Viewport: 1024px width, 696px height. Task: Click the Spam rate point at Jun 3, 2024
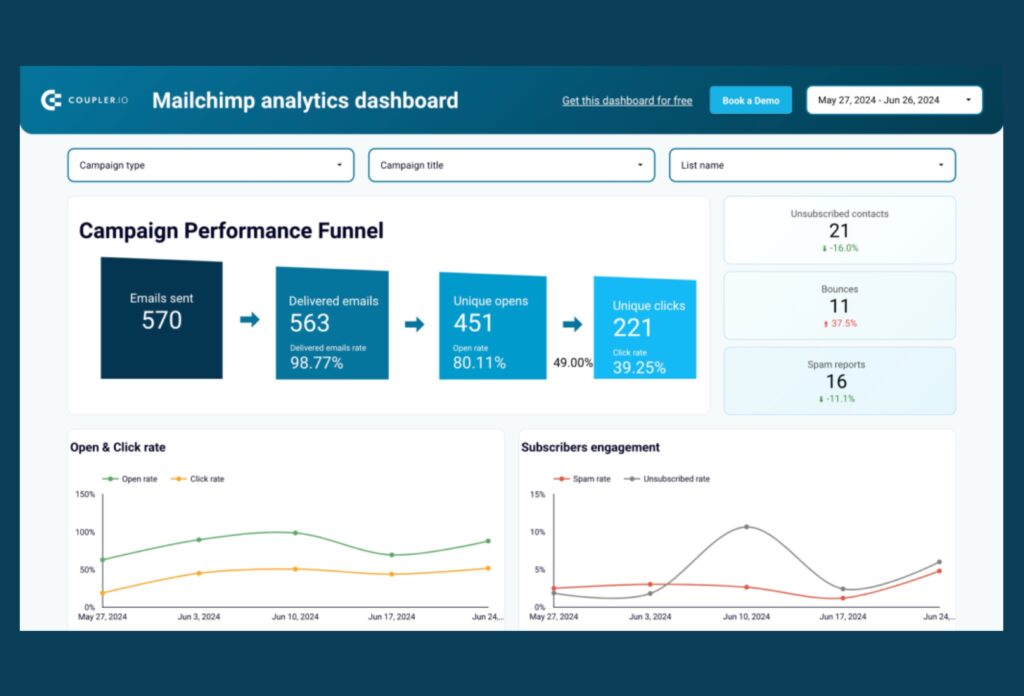click(x=650, y=584)
